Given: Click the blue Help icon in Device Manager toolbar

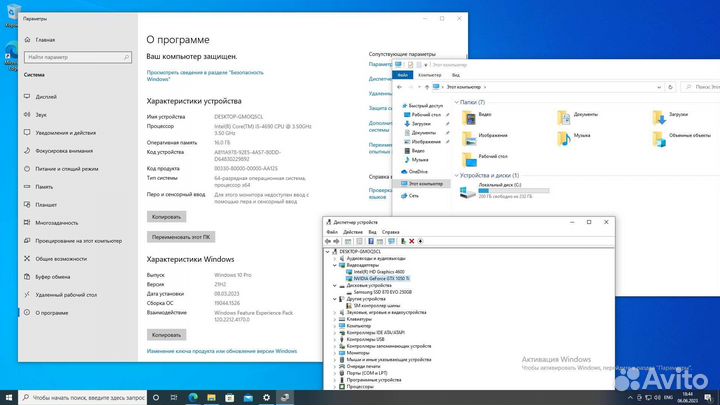Looking at the screenshot, I should coord(371,241).
